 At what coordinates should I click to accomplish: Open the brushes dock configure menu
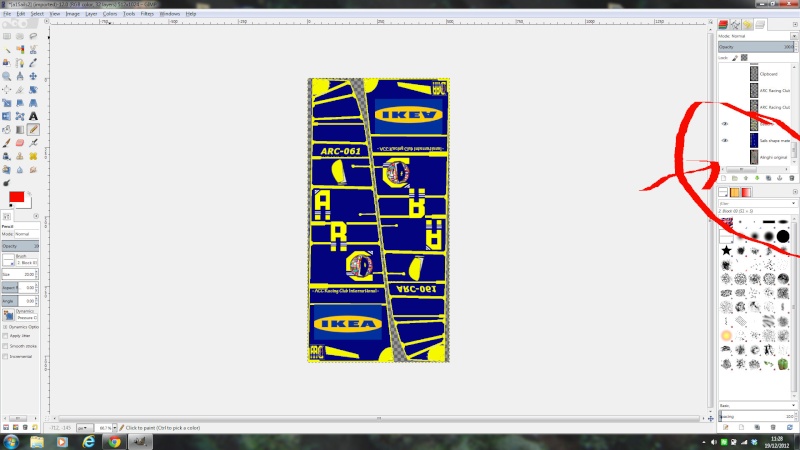click(x=795, y=192)
